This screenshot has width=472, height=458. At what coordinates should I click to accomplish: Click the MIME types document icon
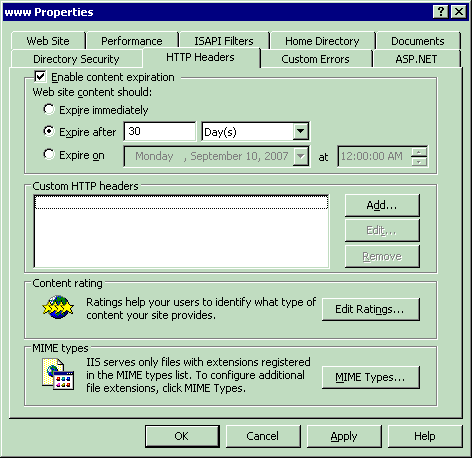(58, 374)
